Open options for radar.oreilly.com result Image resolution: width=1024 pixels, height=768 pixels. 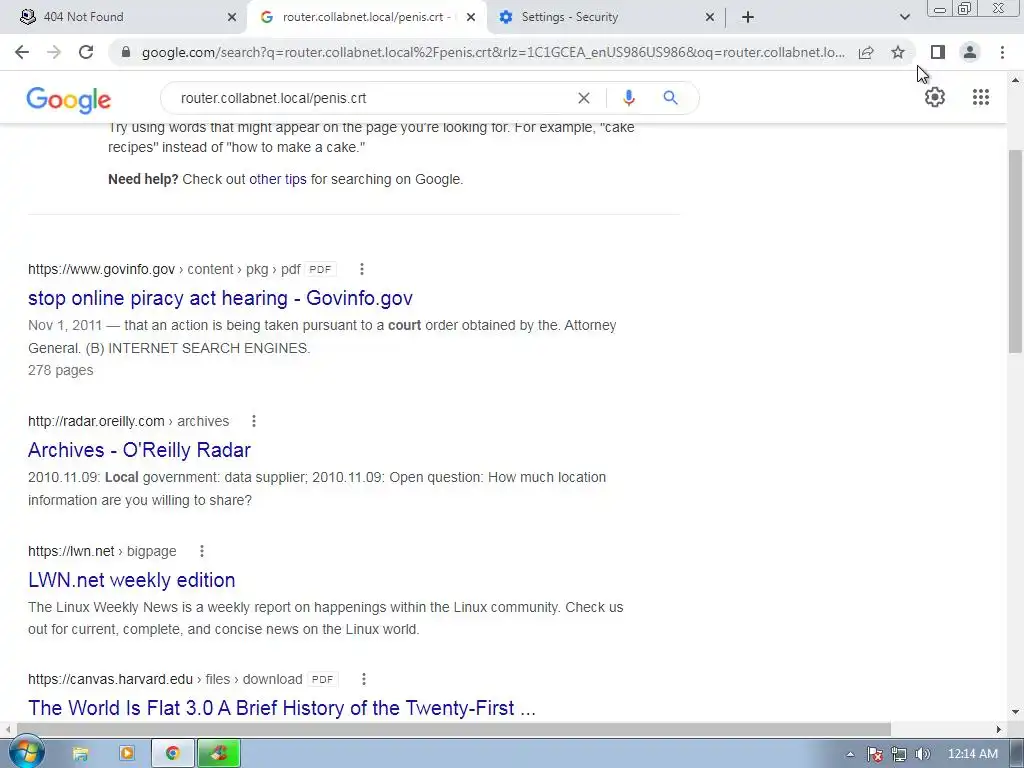(x=254, y=421)
